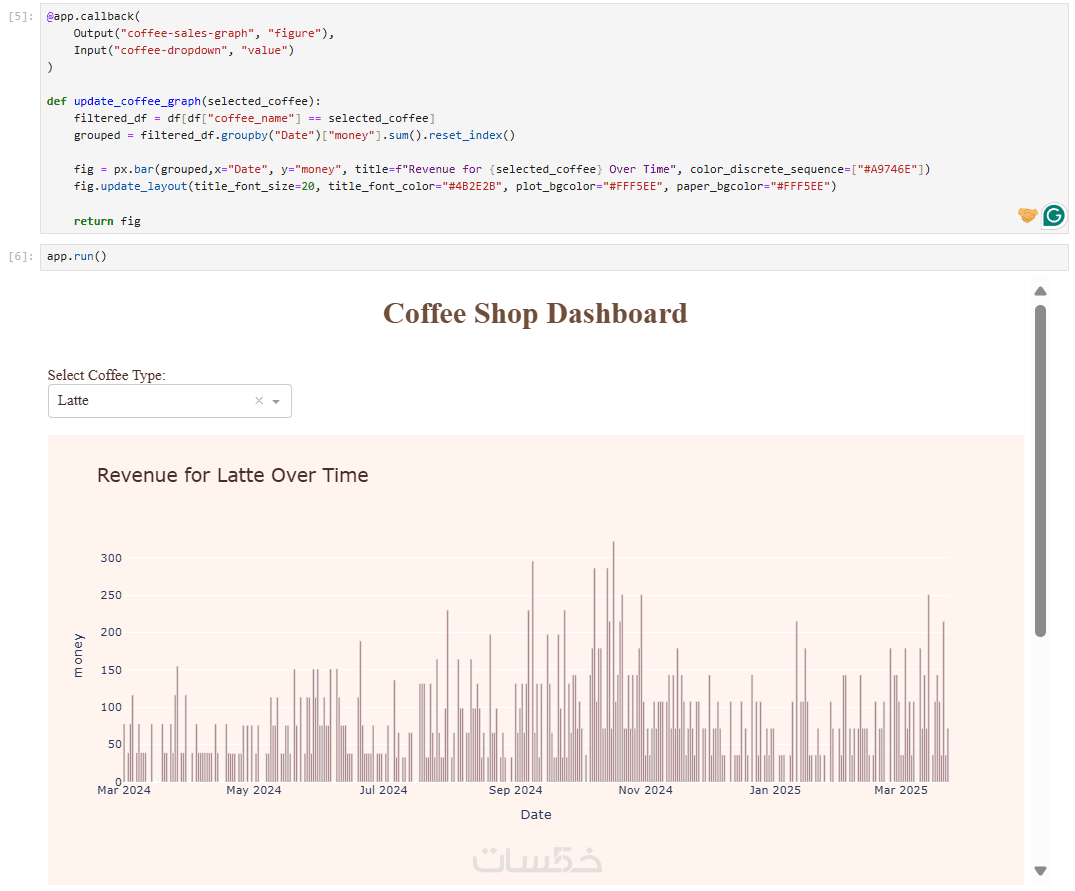The width and height of the screenshot is (1075, 891).
Task: Click the green Grammarly icon in the code cell
Action: click(1053, 215)
